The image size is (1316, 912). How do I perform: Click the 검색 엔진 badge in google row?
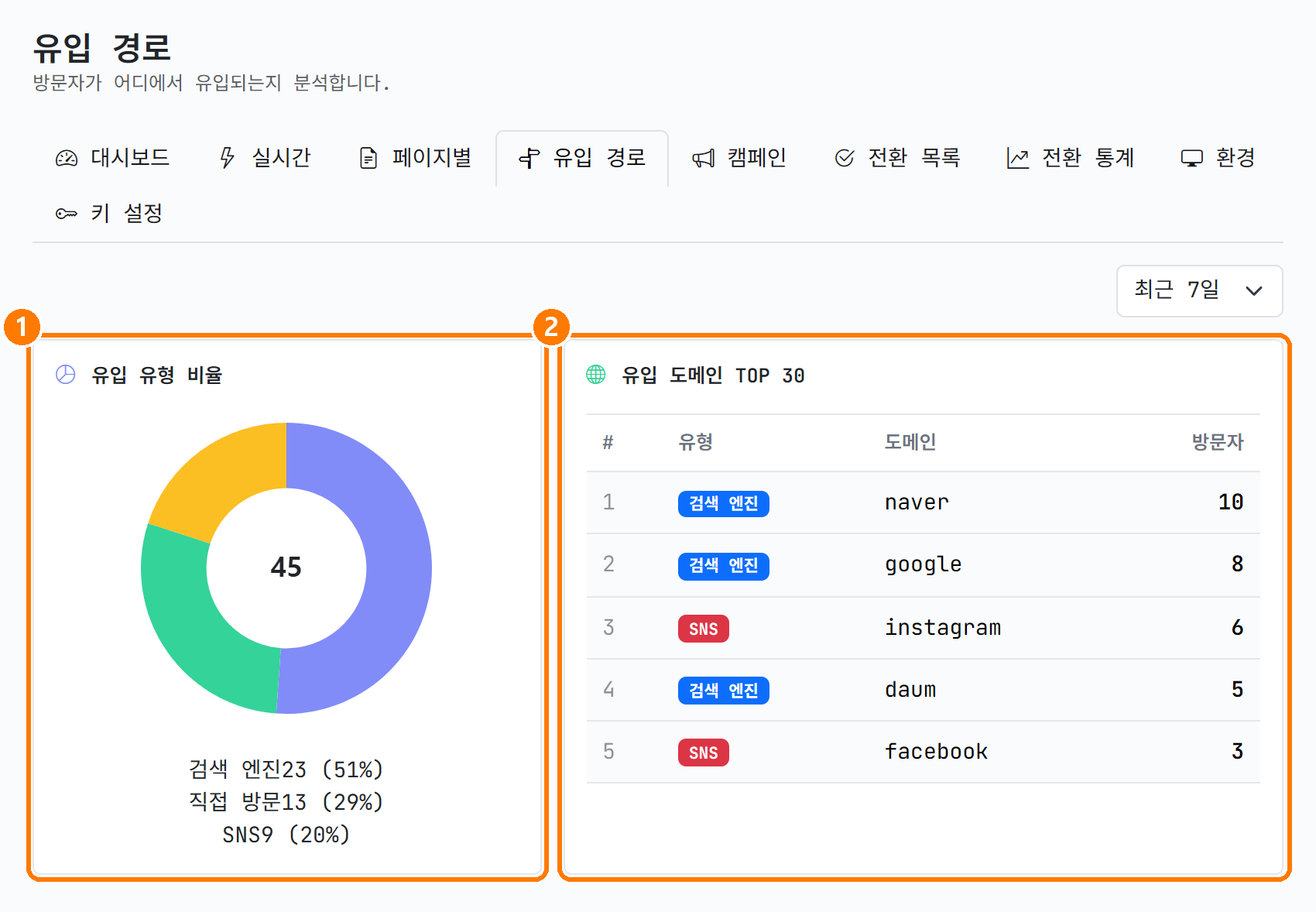coord(724,566)
